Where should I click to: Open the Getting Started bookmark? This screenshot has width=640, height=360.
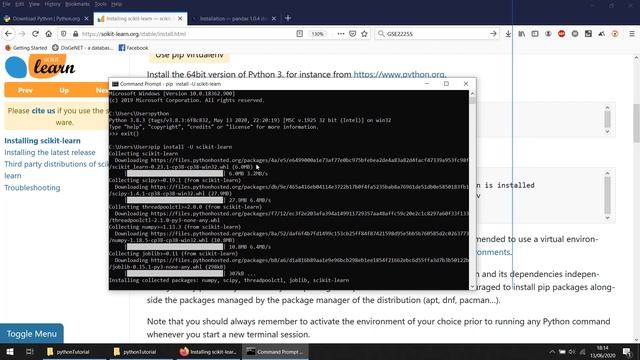[26, 48]
